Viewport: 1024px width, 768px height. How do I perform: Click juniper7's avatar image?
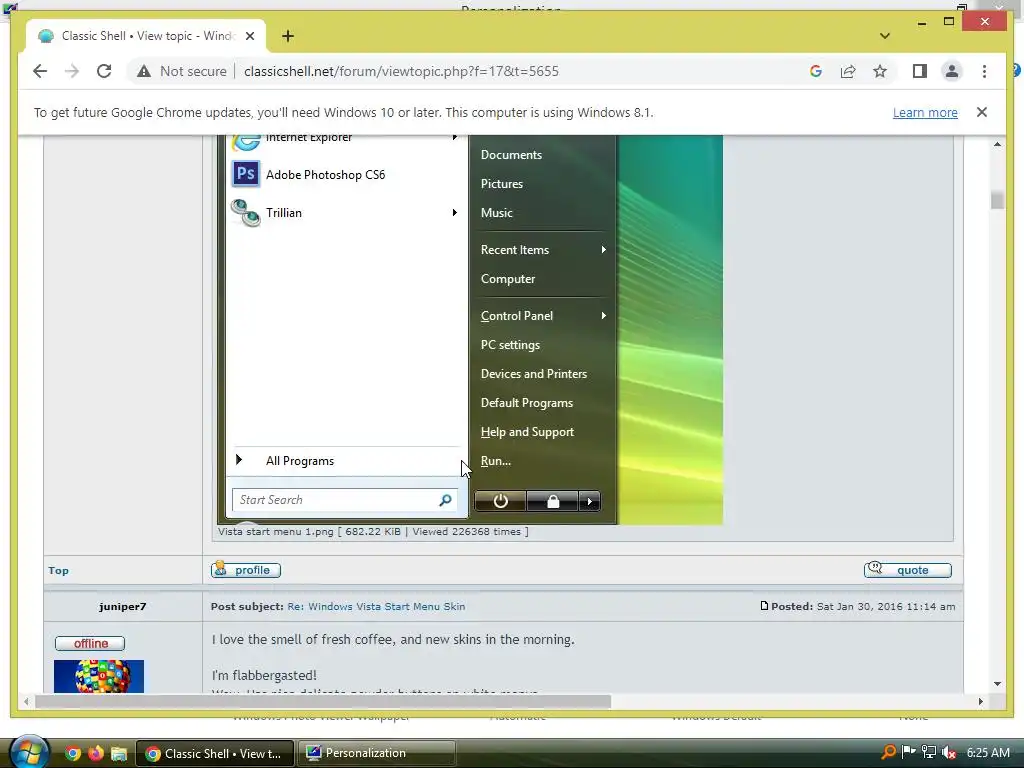(99, 676)
